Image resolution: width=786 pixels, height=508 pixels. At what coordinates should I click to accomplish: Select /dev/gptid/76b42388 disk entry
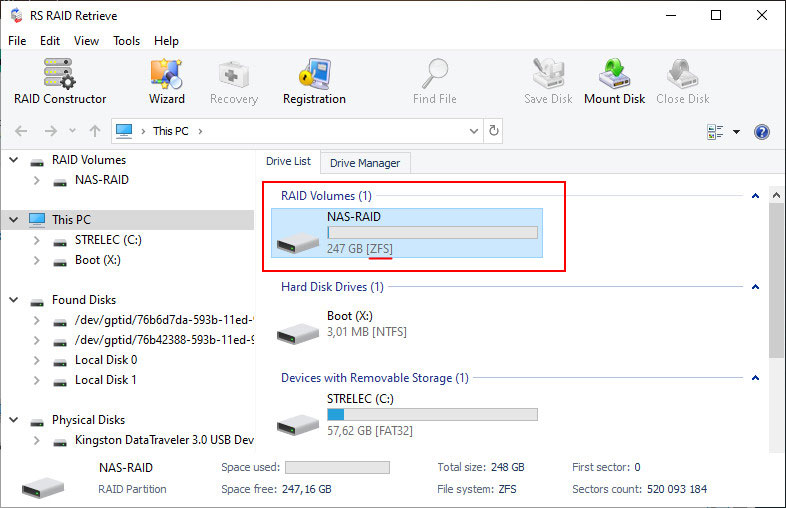[164, 340]
